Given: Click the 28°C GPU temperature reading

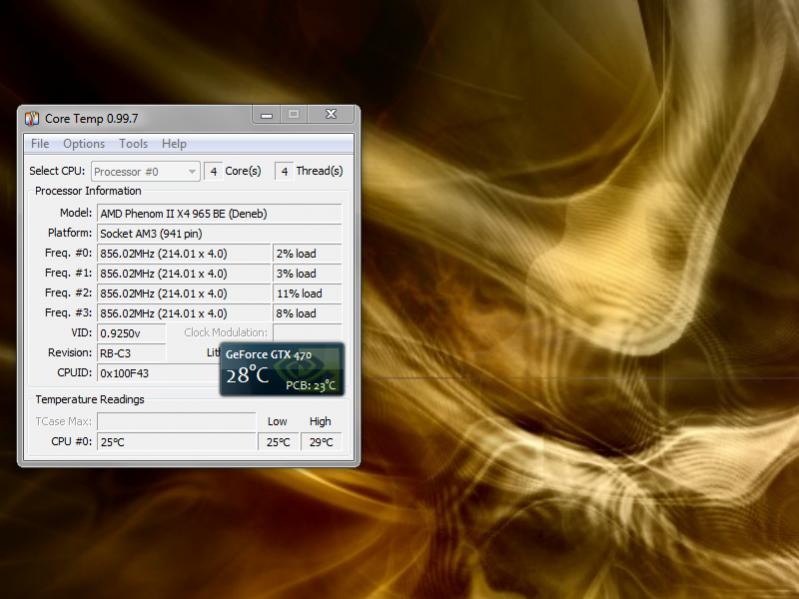Looking at the screenshot, I should (x=247, y=375).
